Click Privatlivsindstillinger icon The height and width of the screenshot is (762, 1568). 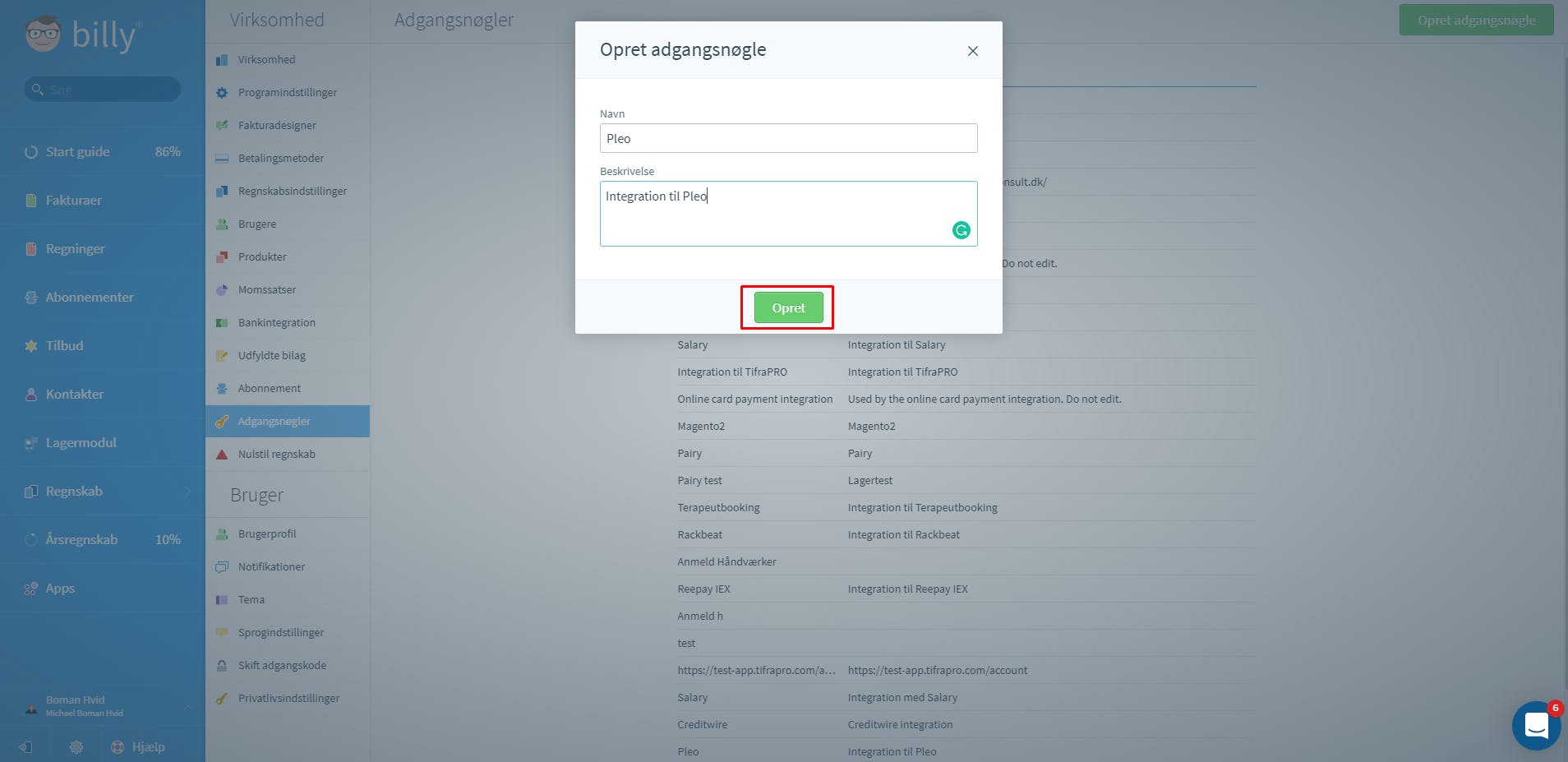[x=222, y=699]
